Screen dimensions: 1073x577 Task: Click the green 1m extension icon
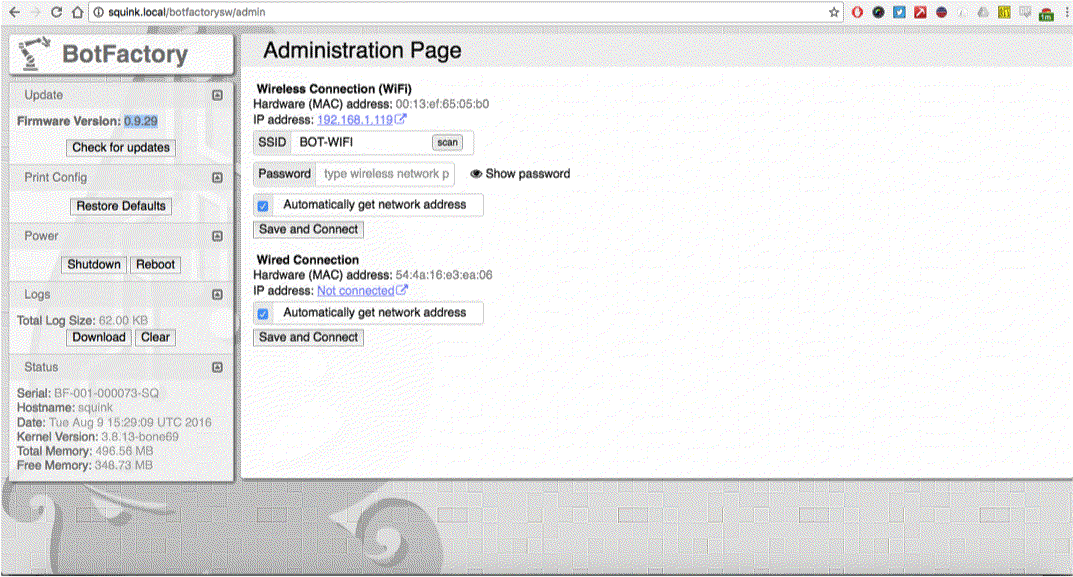click(1049, 12)
